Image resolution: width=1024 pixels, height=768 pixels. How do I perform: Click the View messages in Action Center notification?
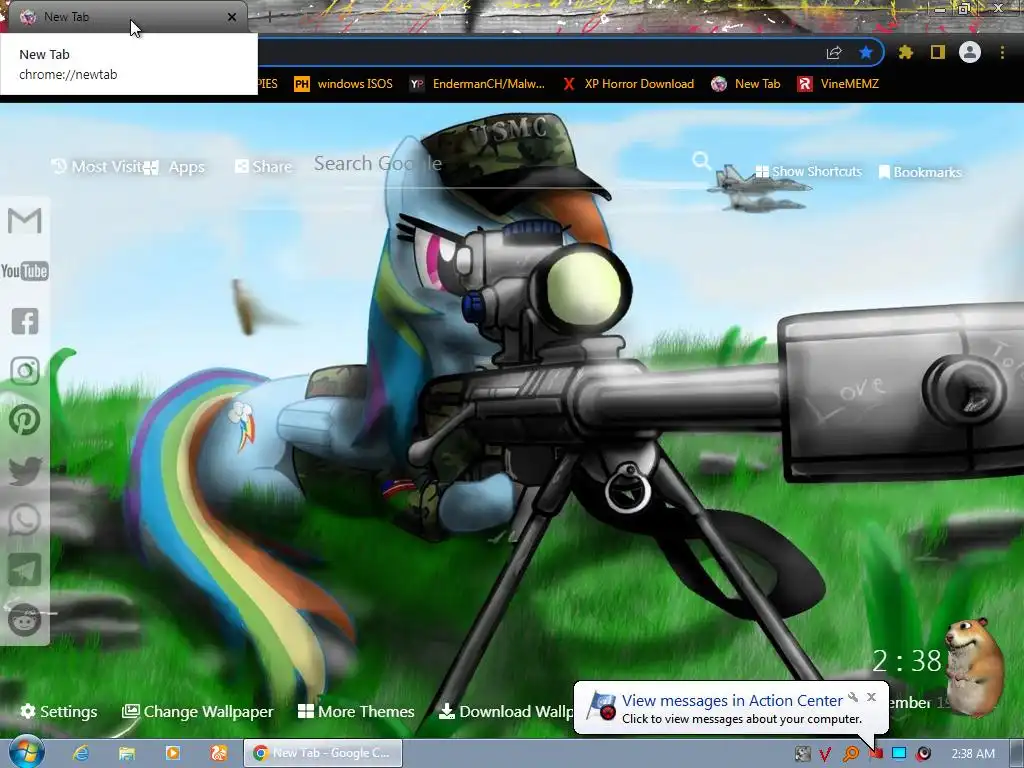pos(731,708)
